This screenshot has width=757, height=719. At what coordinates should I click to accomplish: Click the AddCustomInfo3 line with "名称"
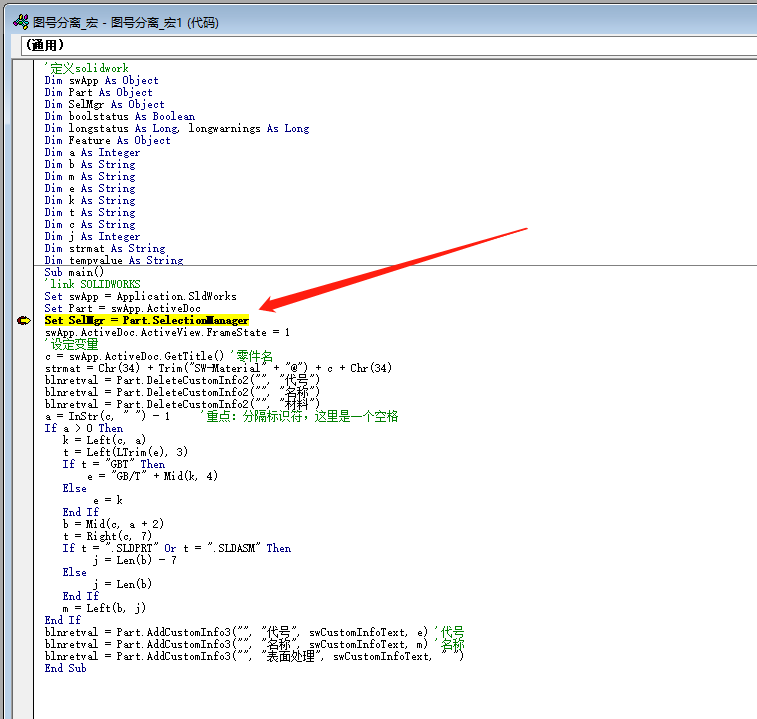pyautogui.click(x=236, y=644)
